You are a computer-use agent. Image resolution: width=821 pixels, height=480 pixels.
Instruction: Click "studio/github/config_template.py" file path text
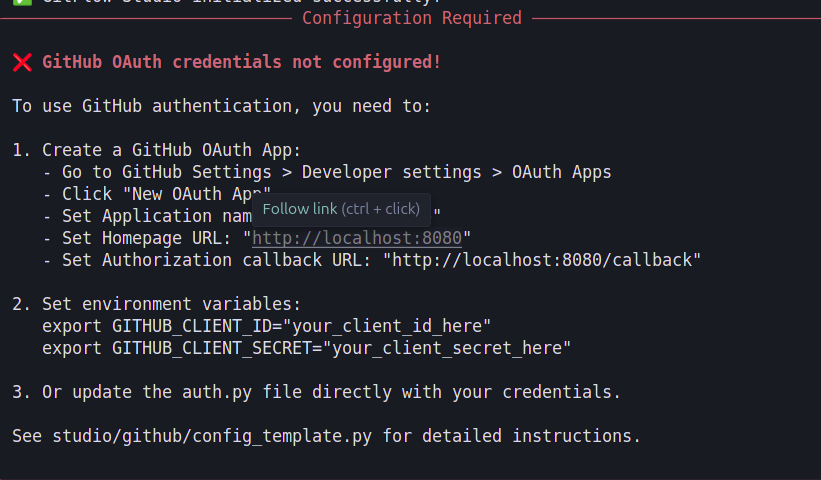click(x=212, y=436)
